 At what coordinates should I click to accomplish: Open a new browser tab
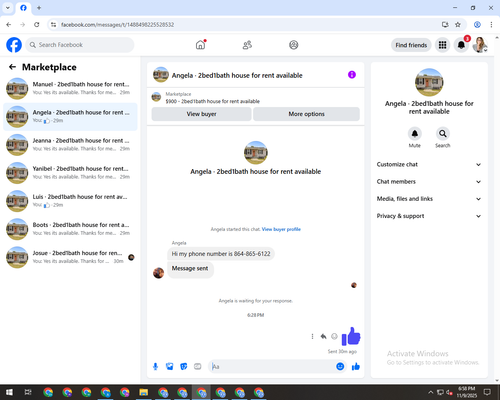point(39,8)
